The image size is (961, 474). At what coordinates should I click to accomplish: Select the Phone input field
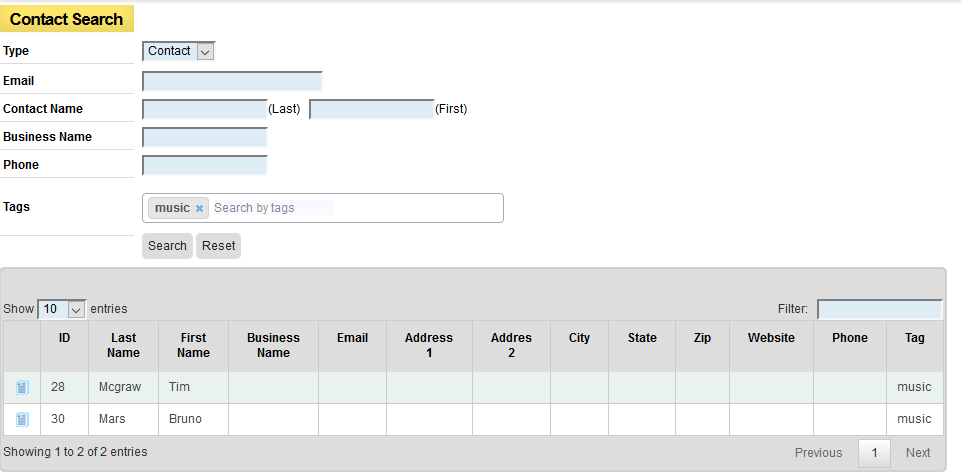coord(204,165)
